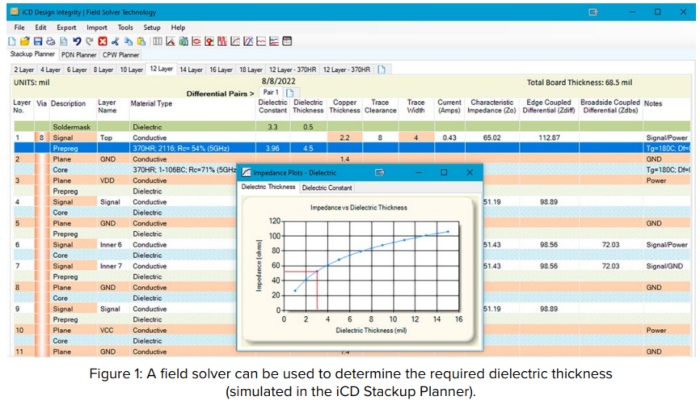Screen dimensions: 700x405
Task: Open the Export menu
Action: pos(66,27)
